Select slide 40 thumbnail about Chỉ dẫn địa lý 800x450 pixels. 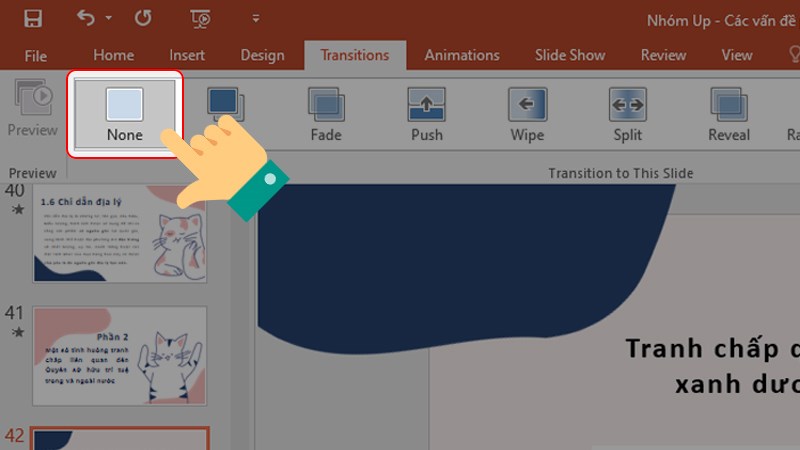coord(119,235)
